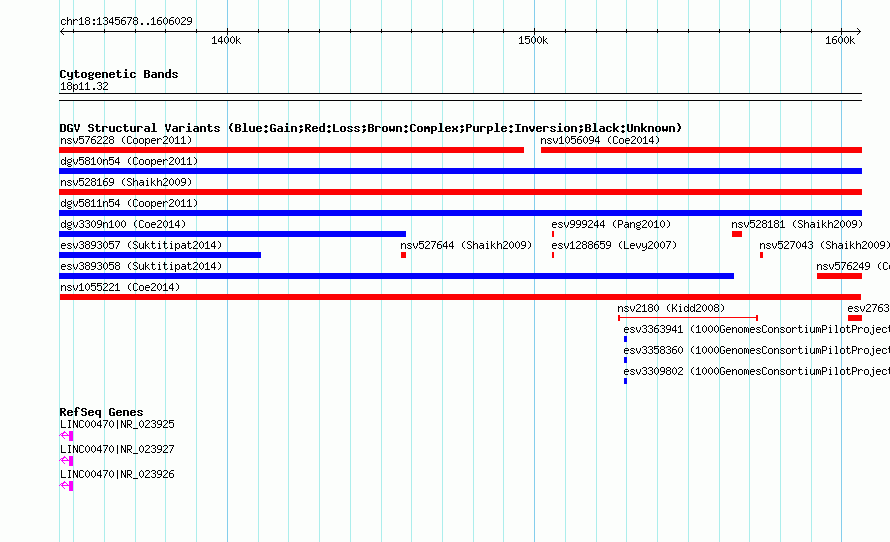The height and width of the screenshot is (542, 890).
Task: Select the blue esv3363941 variant mark
Action: tap(625, 339)
